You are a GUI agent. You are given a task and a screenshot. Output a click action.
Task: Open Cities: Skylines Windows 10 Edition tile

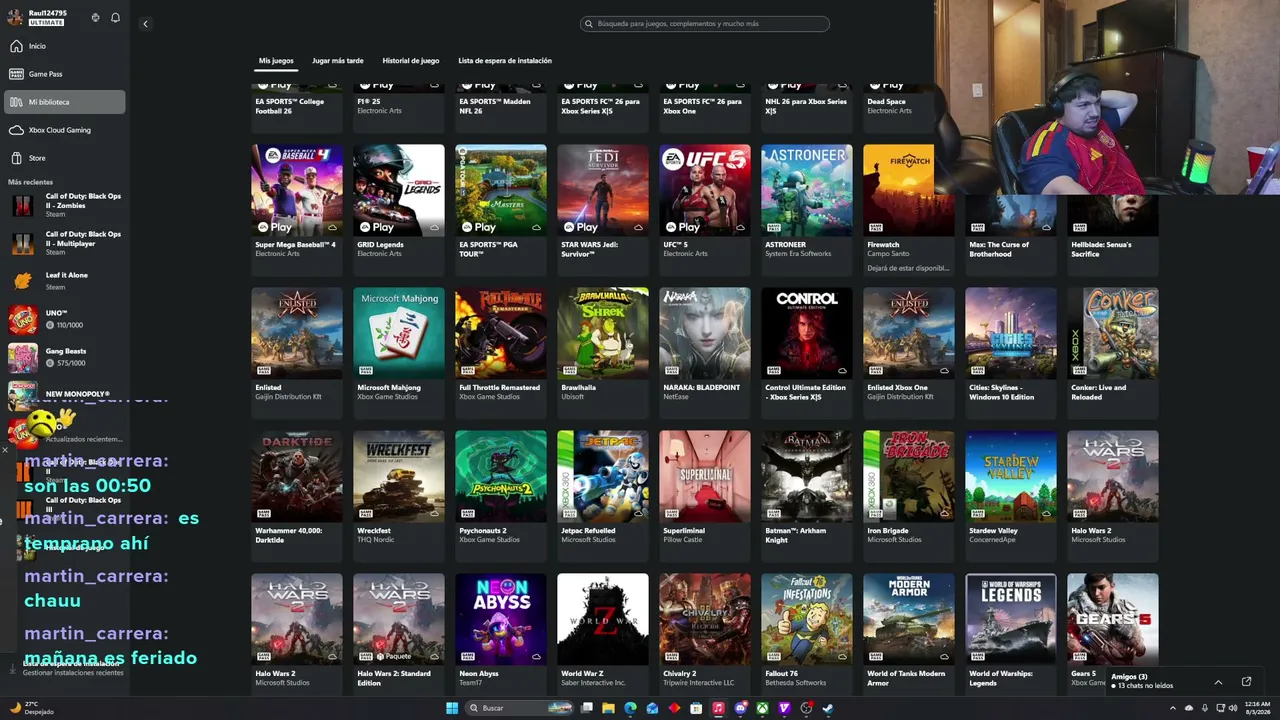pos(1011,353)
